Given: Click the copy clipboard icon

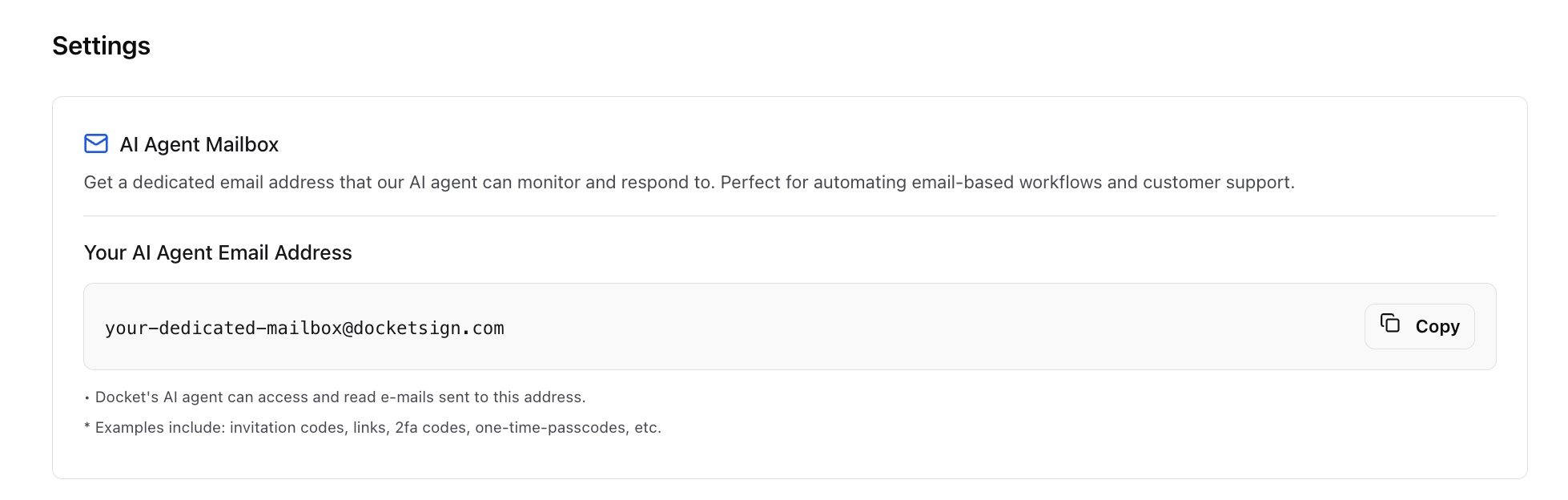Looking at the screenshot, I should [1390, 323].
